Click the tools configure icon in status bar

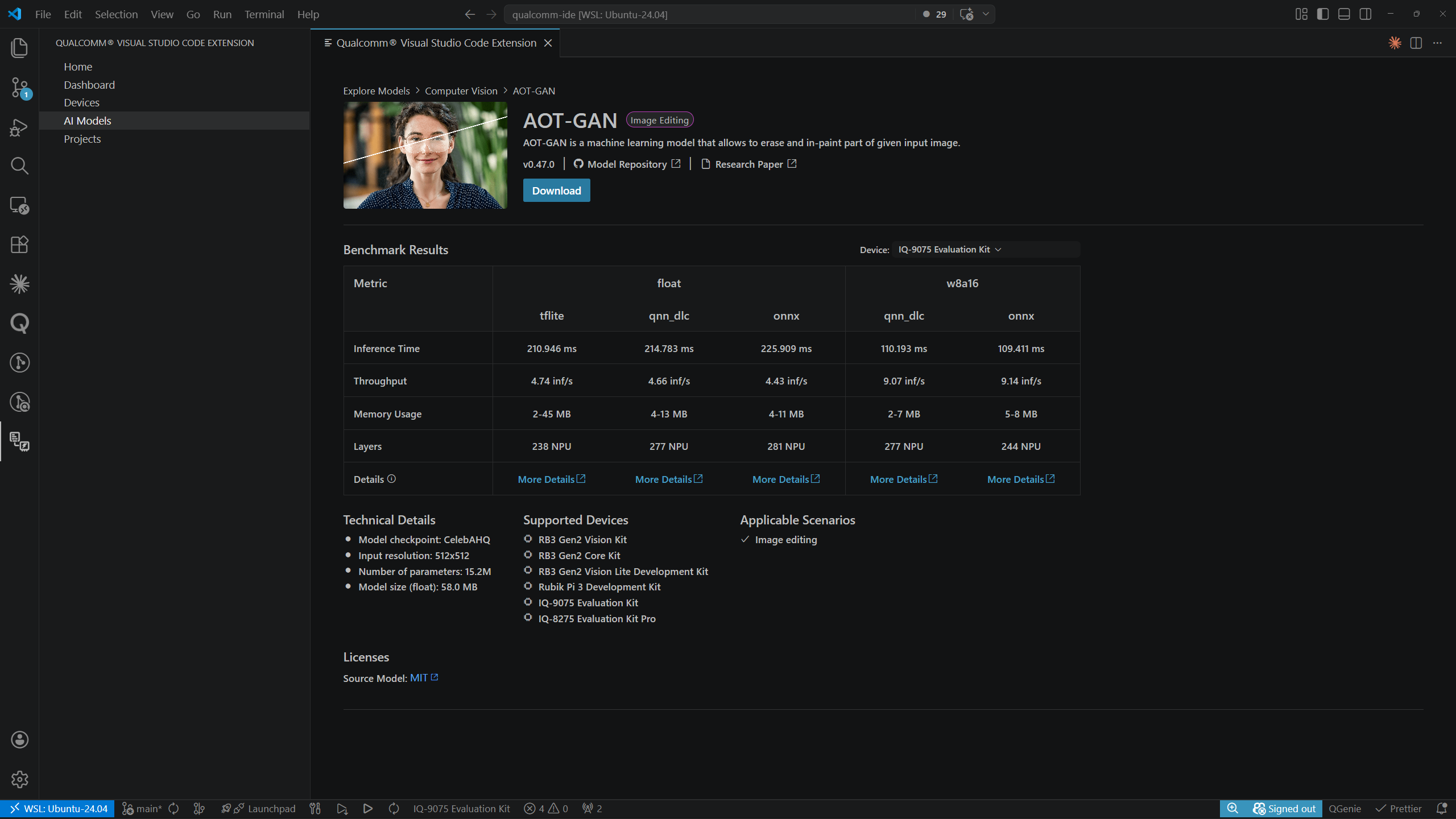point(315,808)
